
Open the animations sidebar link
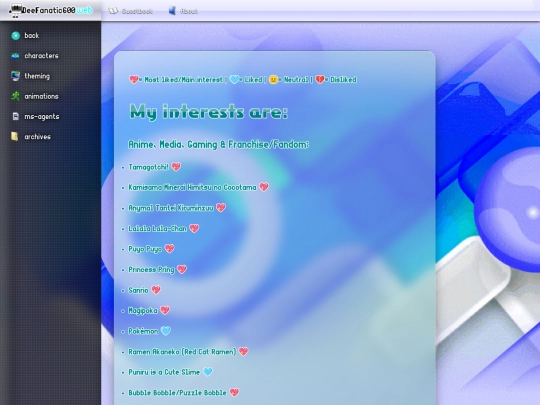point(41,96)
